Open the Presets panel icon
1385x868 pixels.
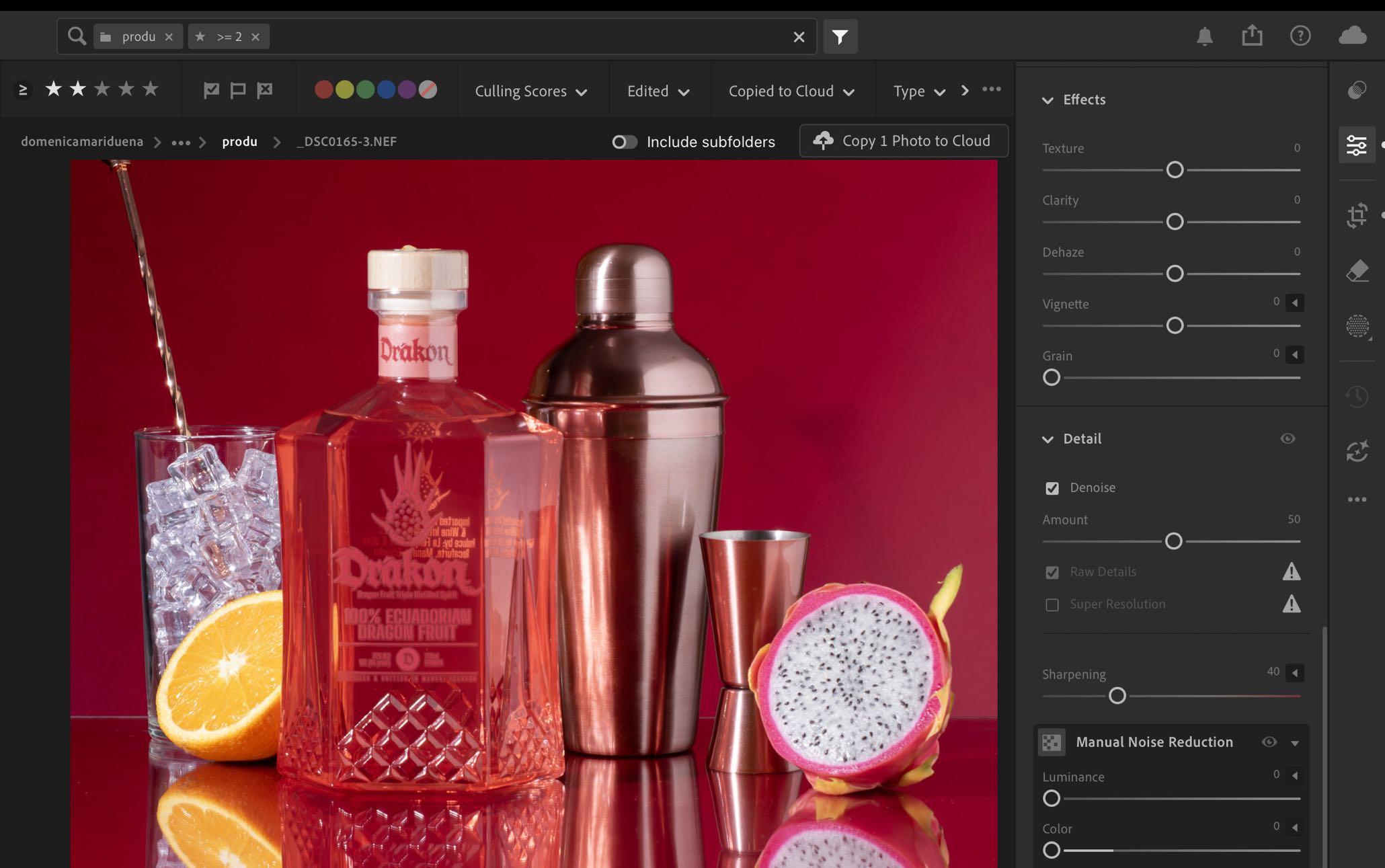(1357, 90)
